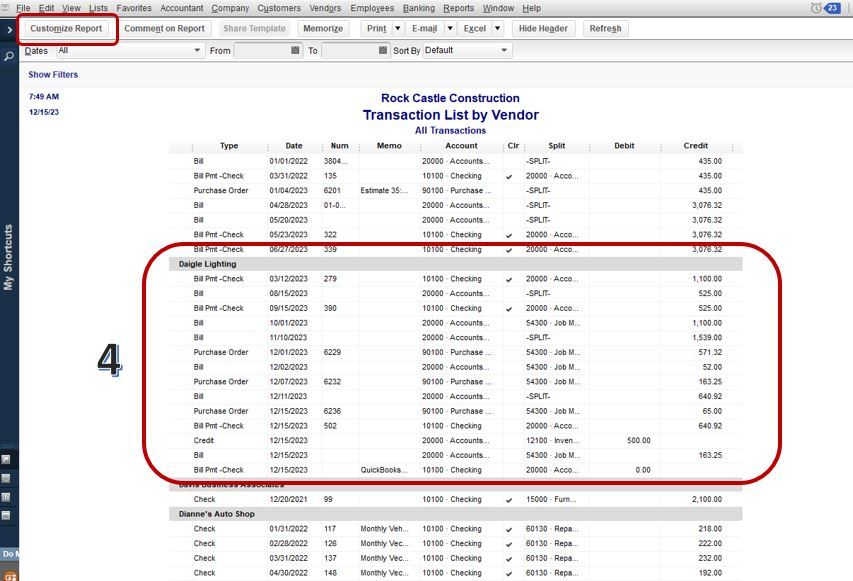Click the Customize Report button
The height and width of the screenshot is (581, 853).
click(x=66, y=28)
